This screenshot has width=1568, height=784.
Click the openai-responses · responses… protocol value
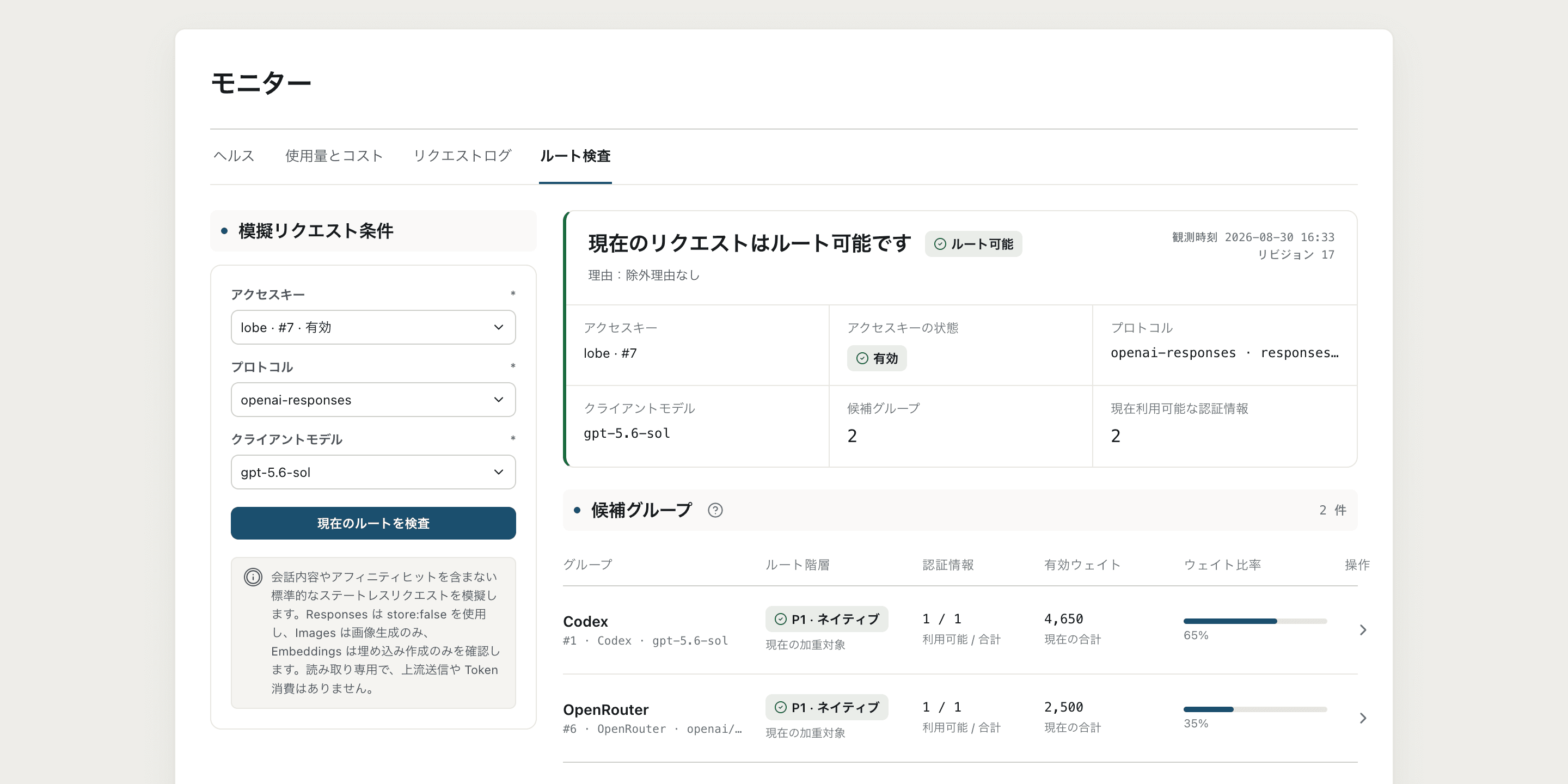[1224, 353]
